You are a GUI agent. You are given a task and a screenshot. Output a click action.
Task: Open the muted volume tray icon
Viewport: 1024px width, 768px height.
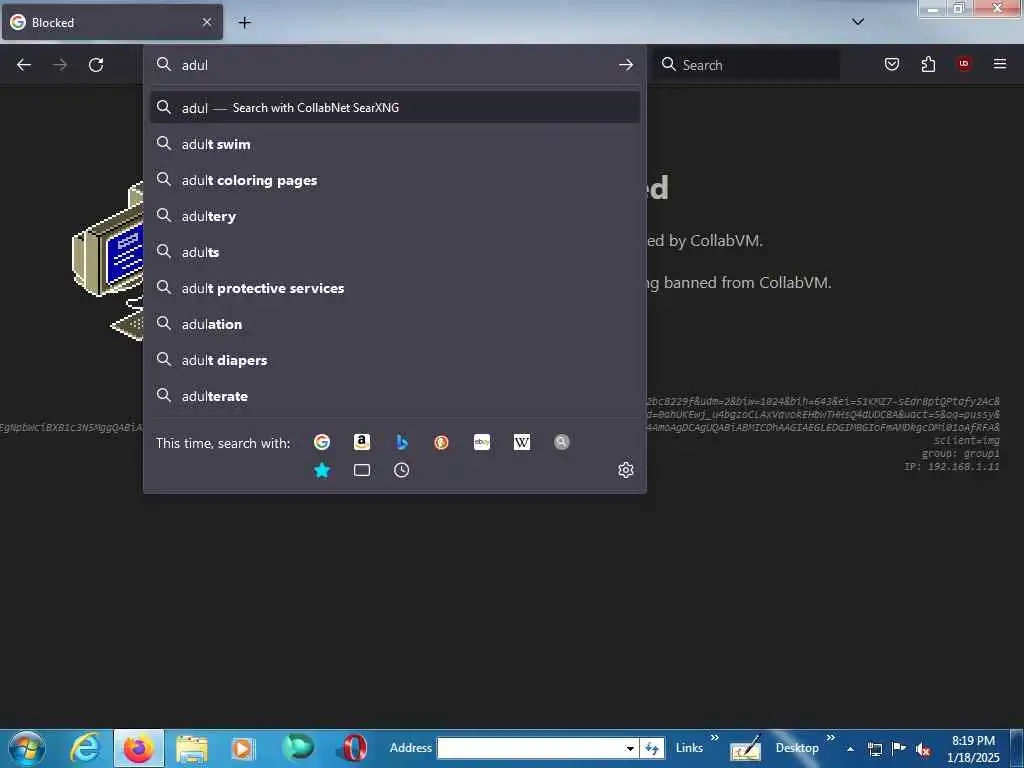(923, 750)
